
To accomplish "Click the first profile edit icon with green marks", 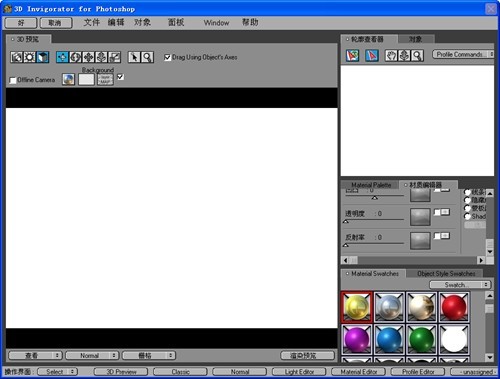I will tap(353, 55).
